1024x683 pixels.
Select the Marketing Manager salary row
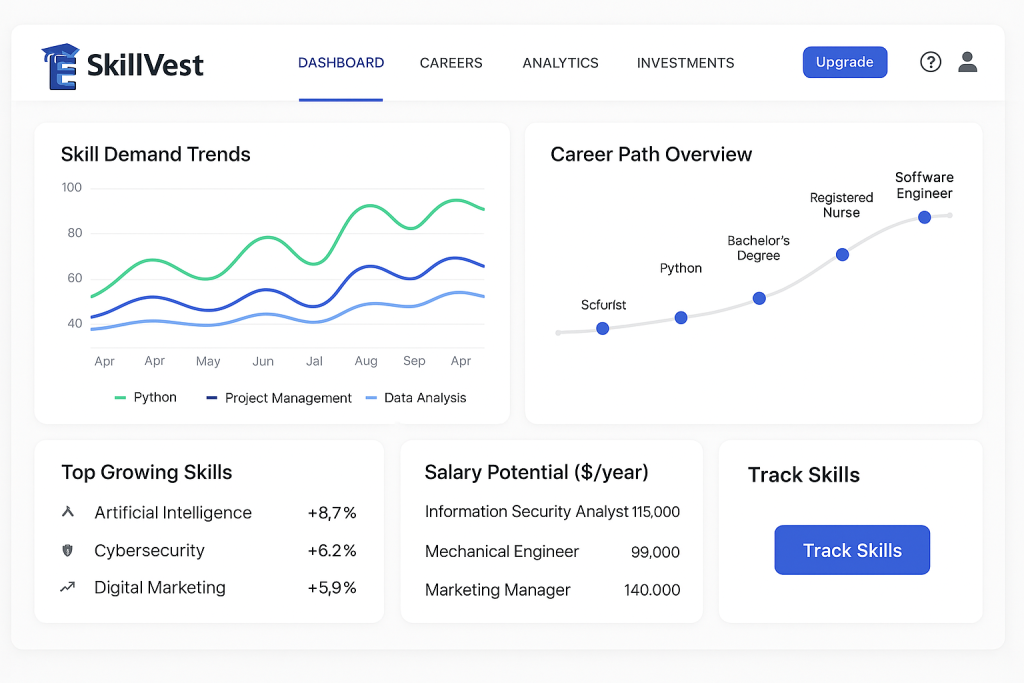coord(552,590)
